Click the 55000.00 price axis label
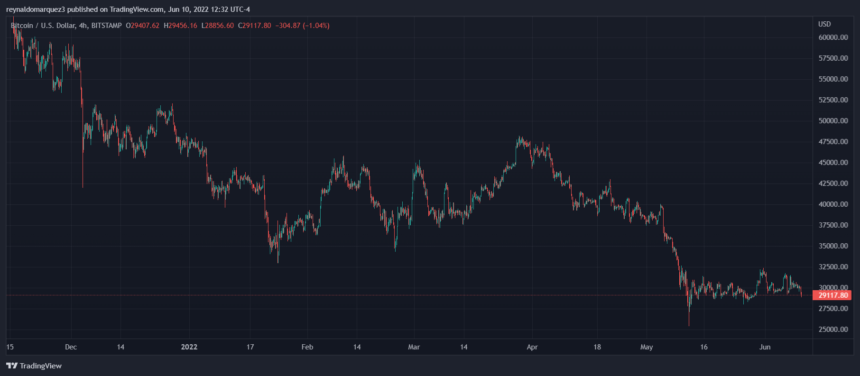The width and height of the screenshot is (860, 376). 833,79
